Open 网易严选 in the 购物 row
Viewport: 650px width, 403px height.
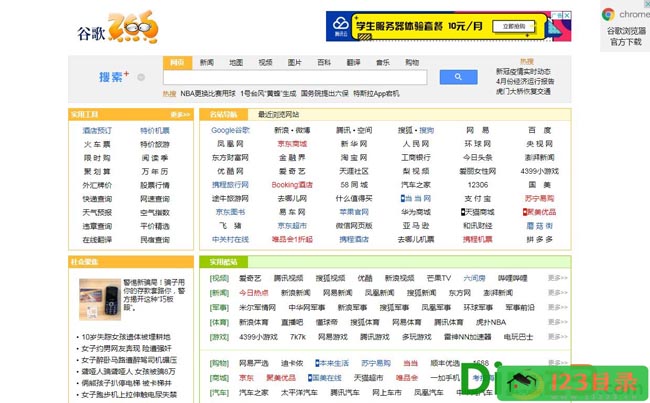[x=254, y=364]
